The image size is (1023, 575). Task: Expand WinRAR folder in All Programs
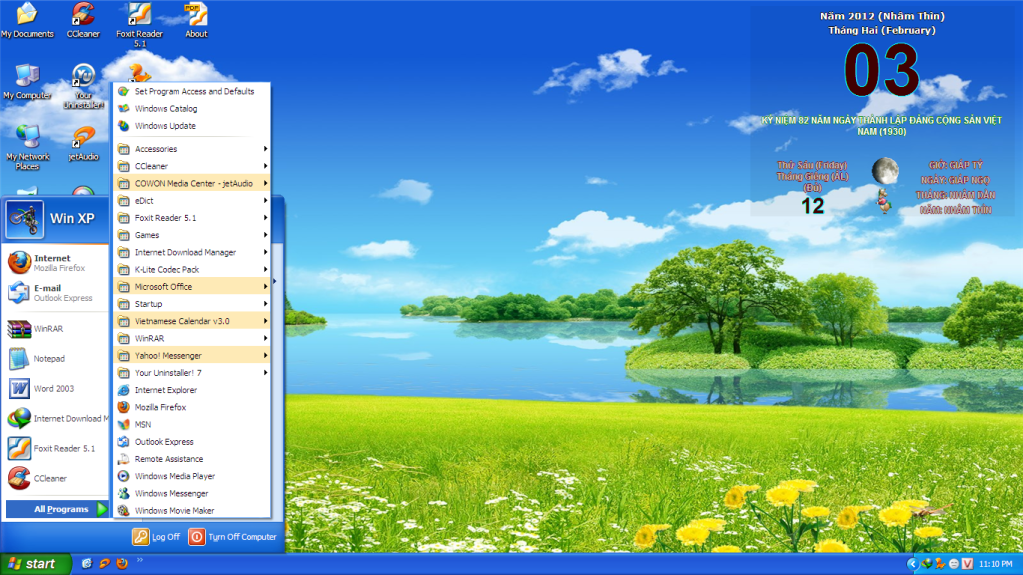point(192,338)
